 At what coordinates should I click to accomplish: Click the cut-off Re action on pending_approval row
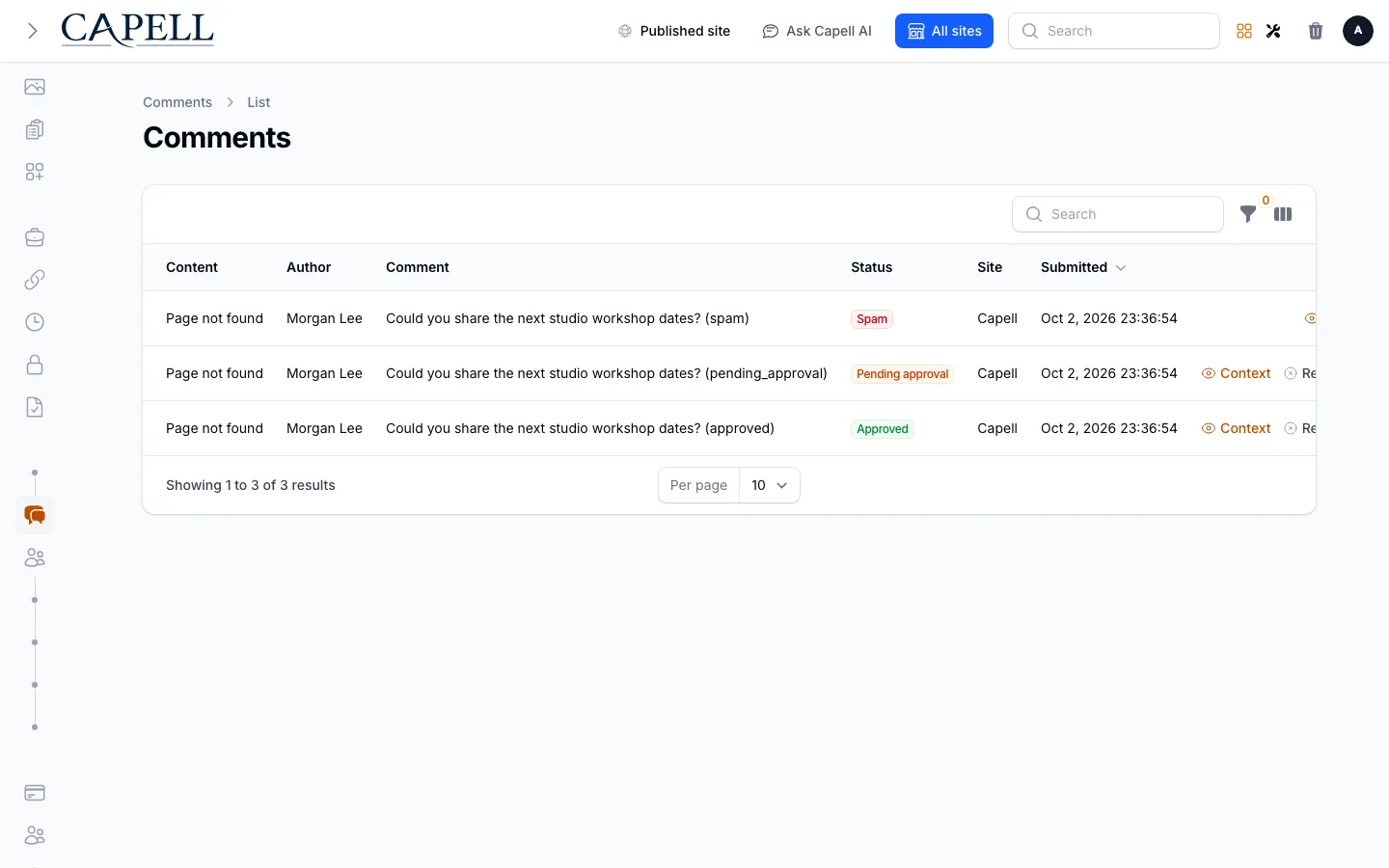[x=1300, y=373]
